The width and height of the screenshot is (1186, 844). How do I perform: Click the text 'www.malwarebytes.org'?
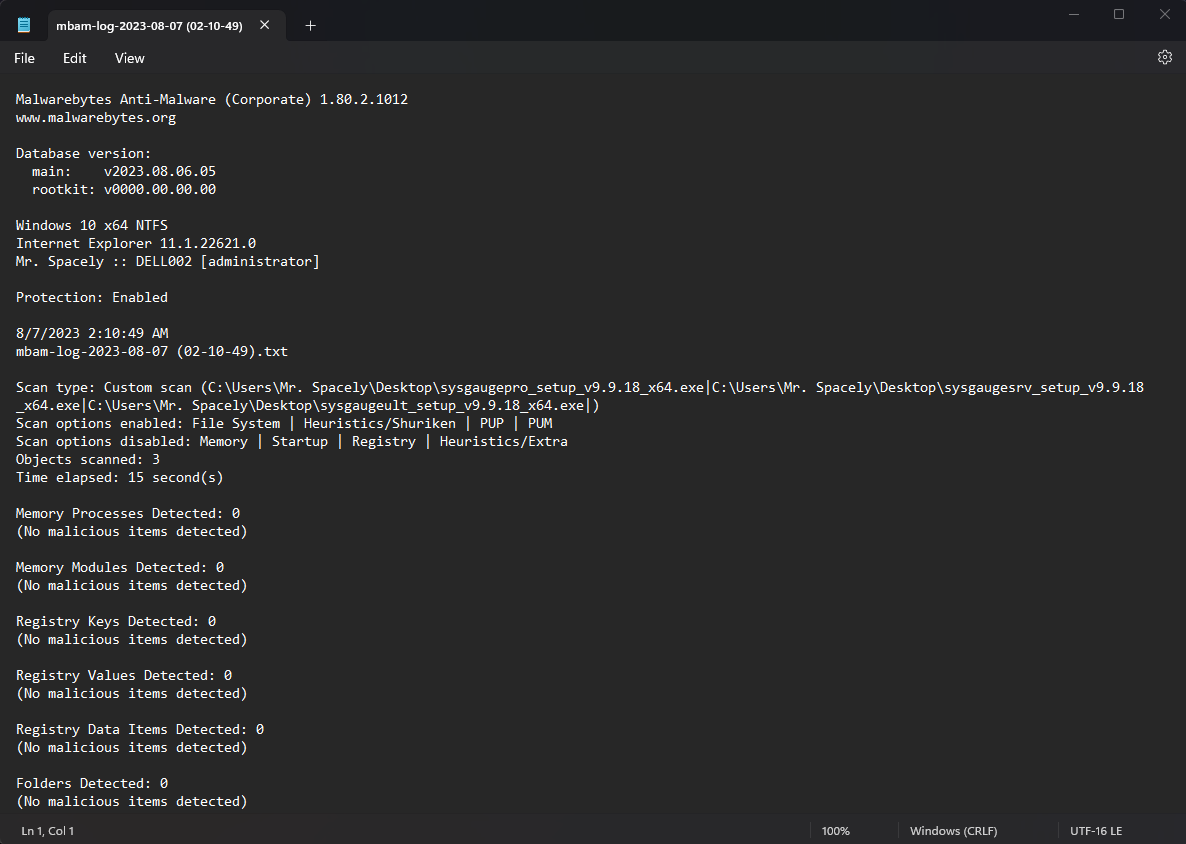pos(96,117)
